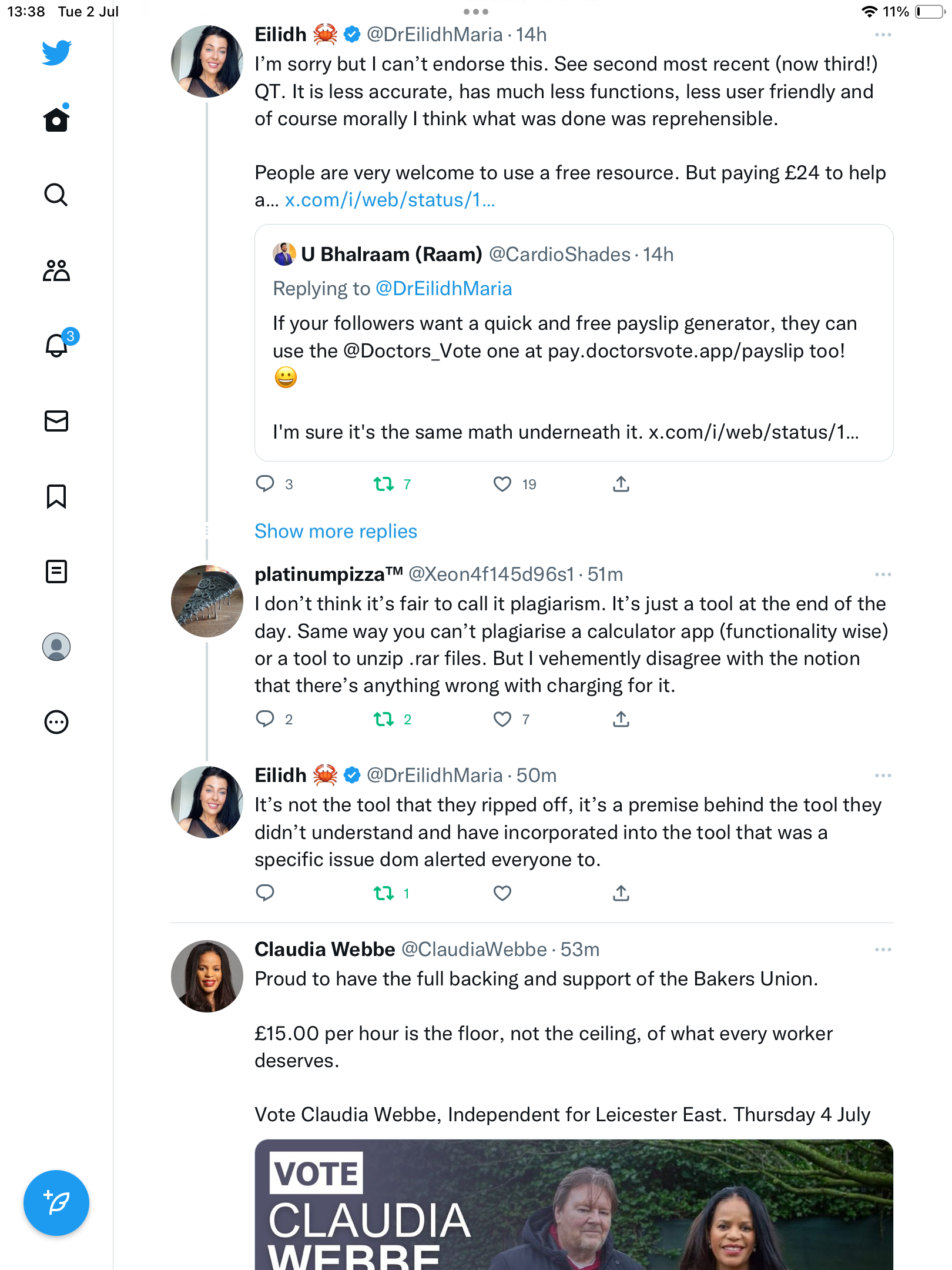Viewport: 952px width, 1270px height.
Task: Tap the compose tweet button
Action: tap(56, 1203)
